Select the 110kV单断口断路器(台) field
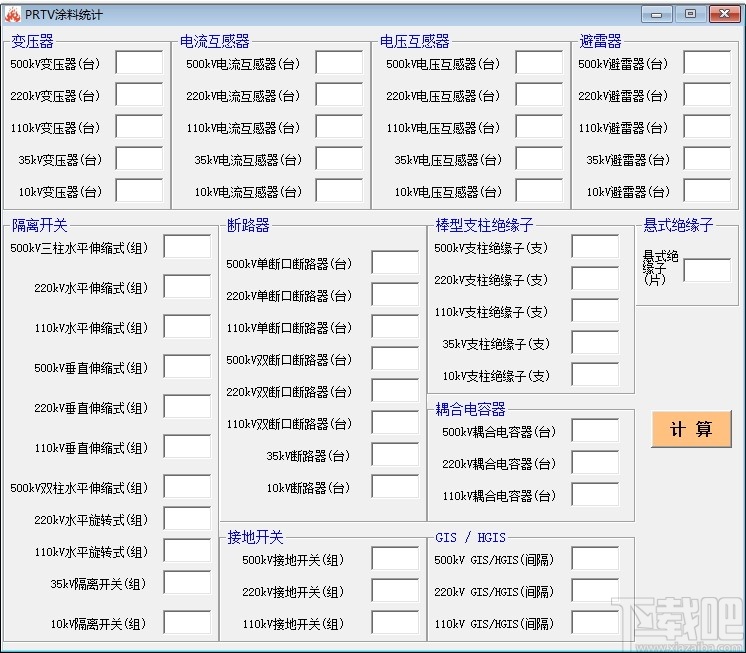The height and width of the screenshot is (653, 746). [x=395, y=326]
